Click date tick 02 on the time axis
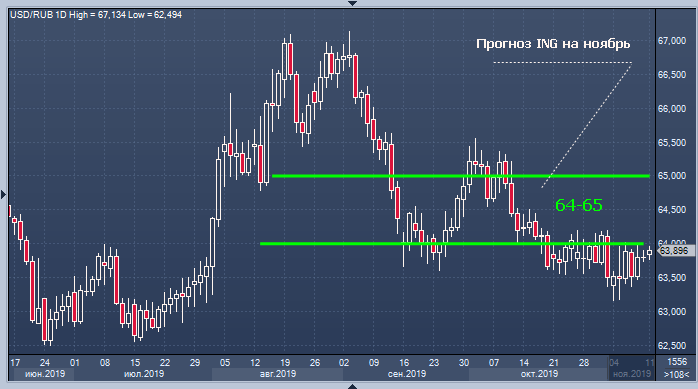698x389 pixels. (x=344, y=363)
